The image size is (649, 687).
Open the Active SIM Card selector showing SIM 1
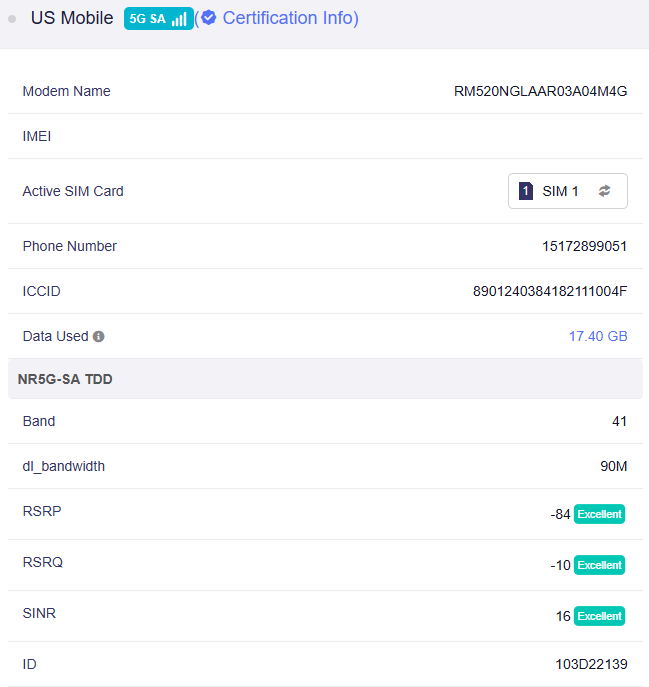coord(567,191)
